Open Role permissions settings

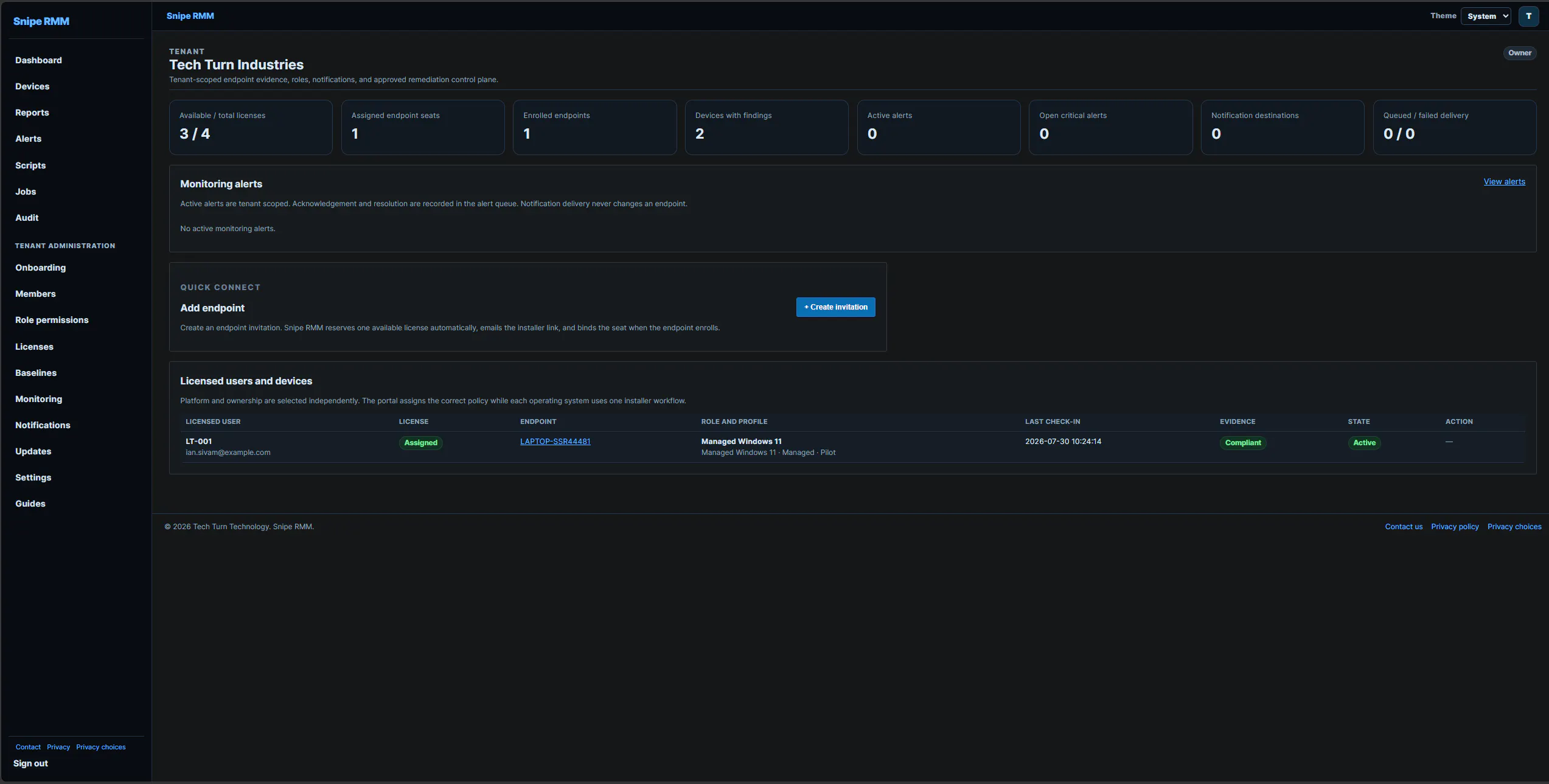click(52, 320)
